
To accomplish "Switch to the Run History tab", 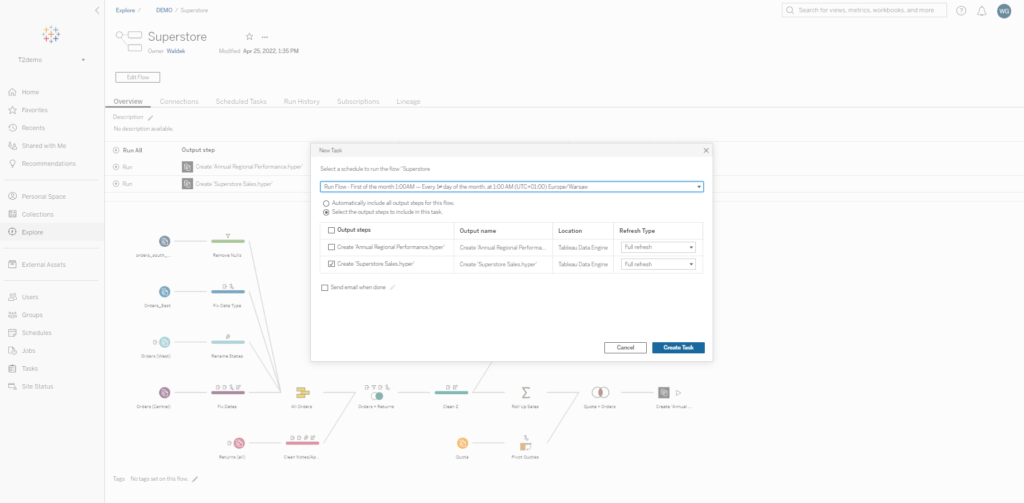I will (301, 101).
